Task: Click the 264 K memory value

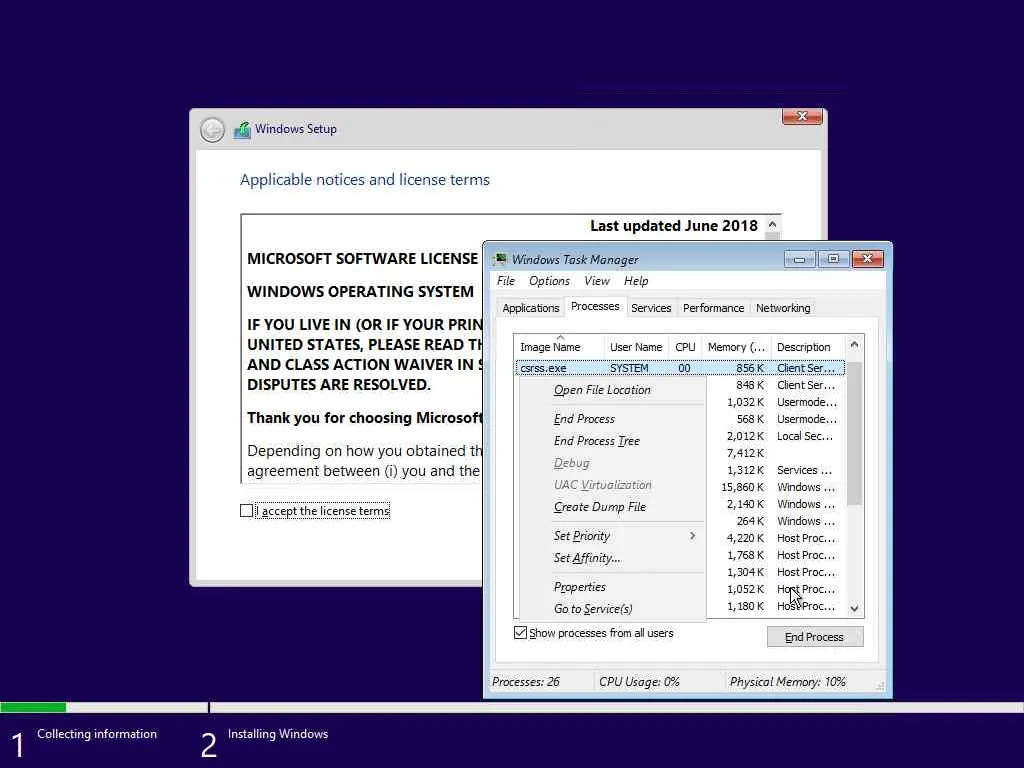Action: [750, 521]
